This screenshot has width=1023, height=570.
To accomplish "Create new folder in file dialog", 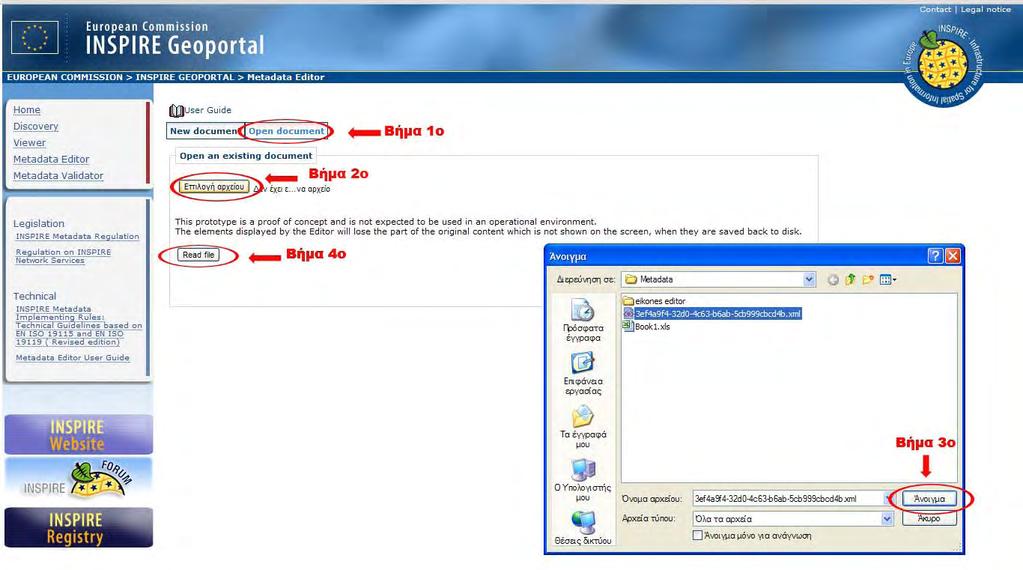I will pyautogui.click(x=868, y=280).
